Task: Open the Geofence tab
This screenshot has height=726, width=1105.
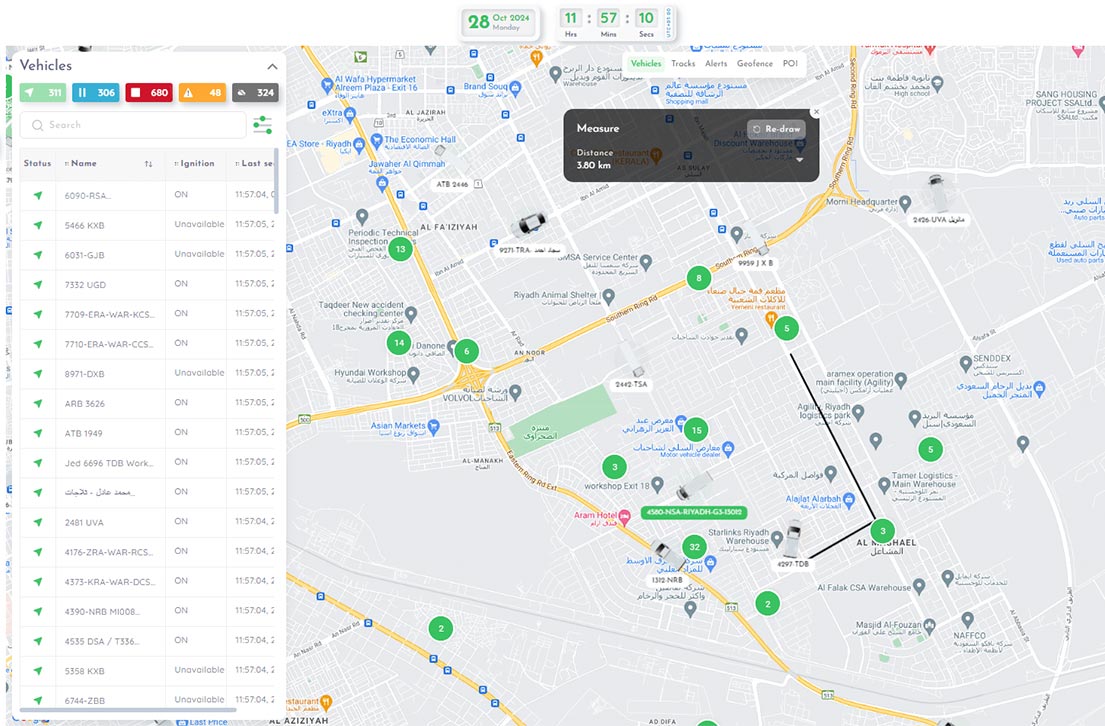Action: 755,63
